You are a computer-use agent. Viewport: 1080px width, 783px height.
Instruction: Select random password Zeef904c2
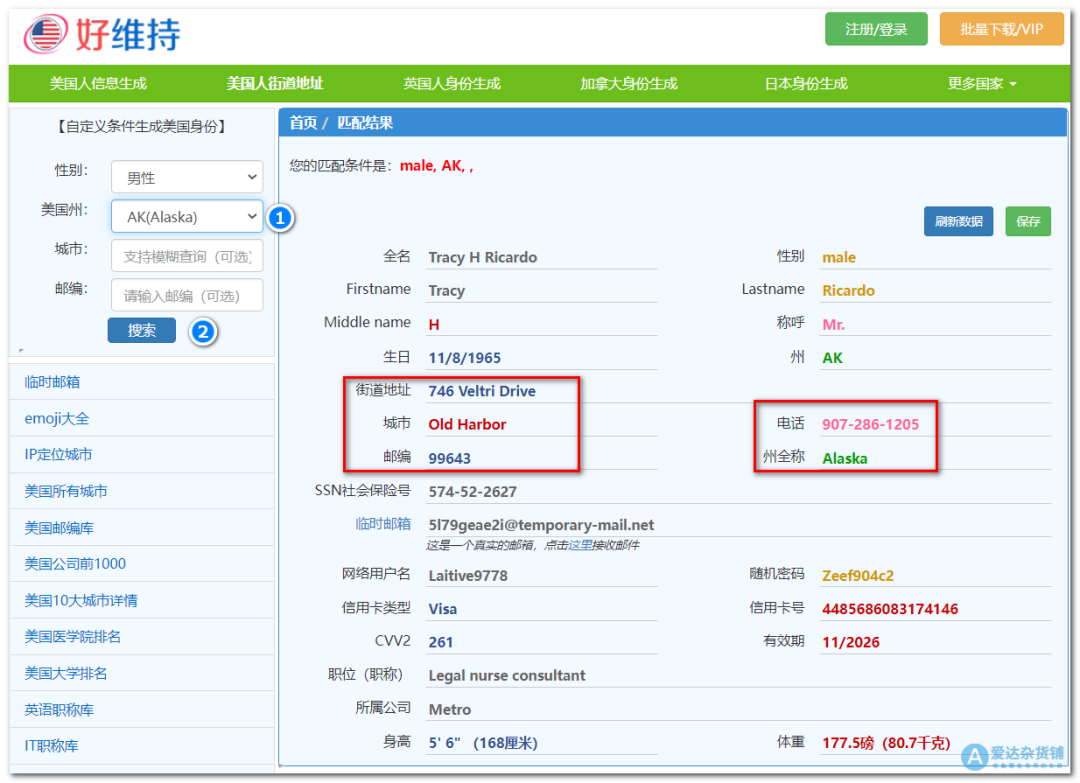(858, 576)
